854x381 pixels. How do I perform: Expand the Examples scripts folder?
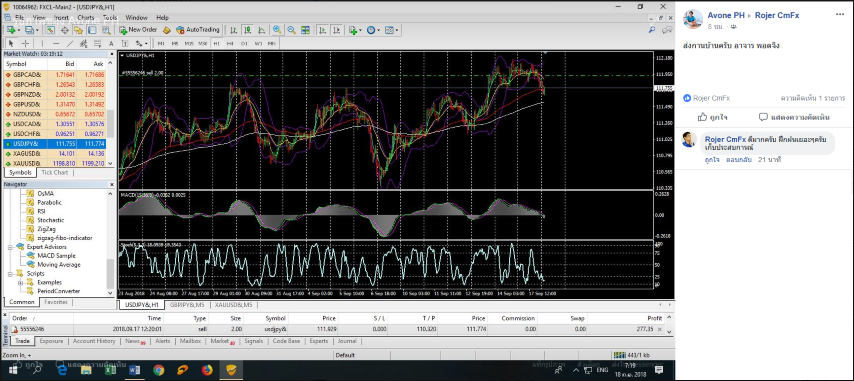21,282
